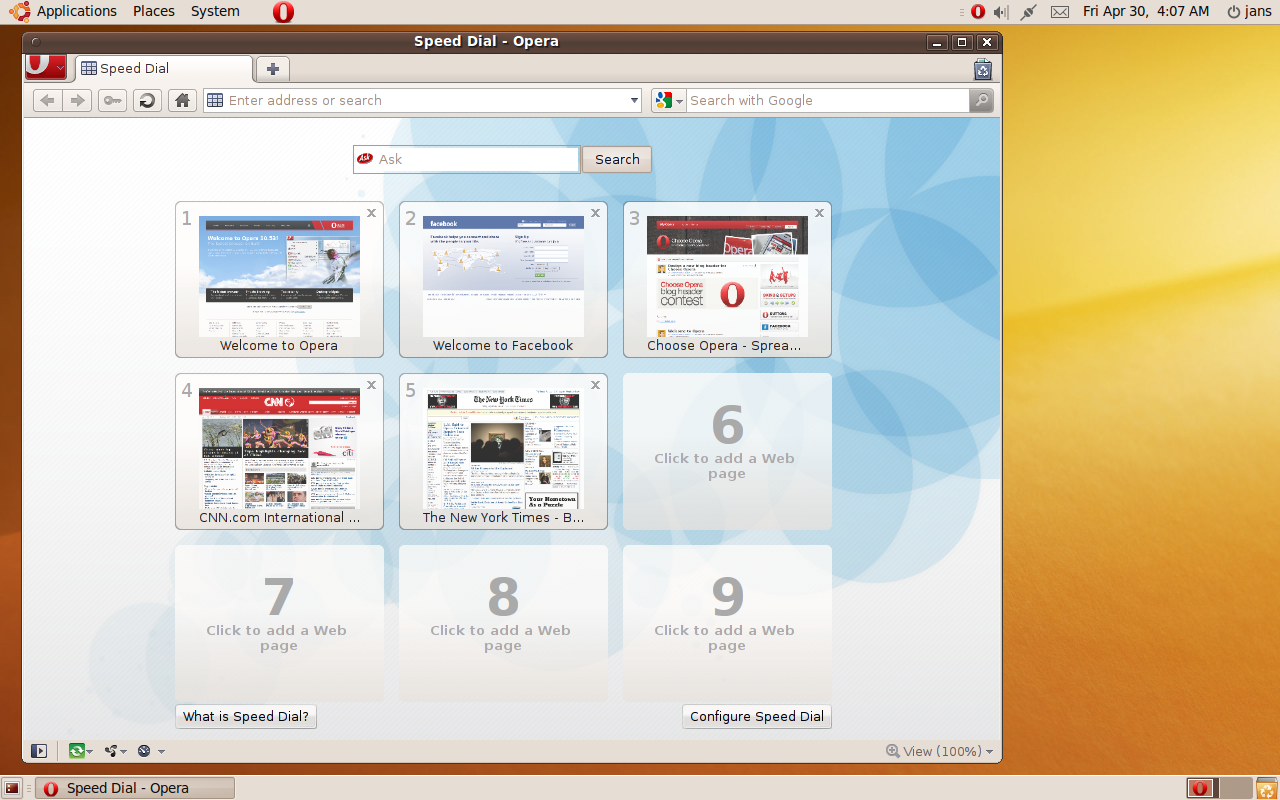Click the Opera tray icon in notification area
This screenshot has width=1280, height=800.
tap(978, 12)
